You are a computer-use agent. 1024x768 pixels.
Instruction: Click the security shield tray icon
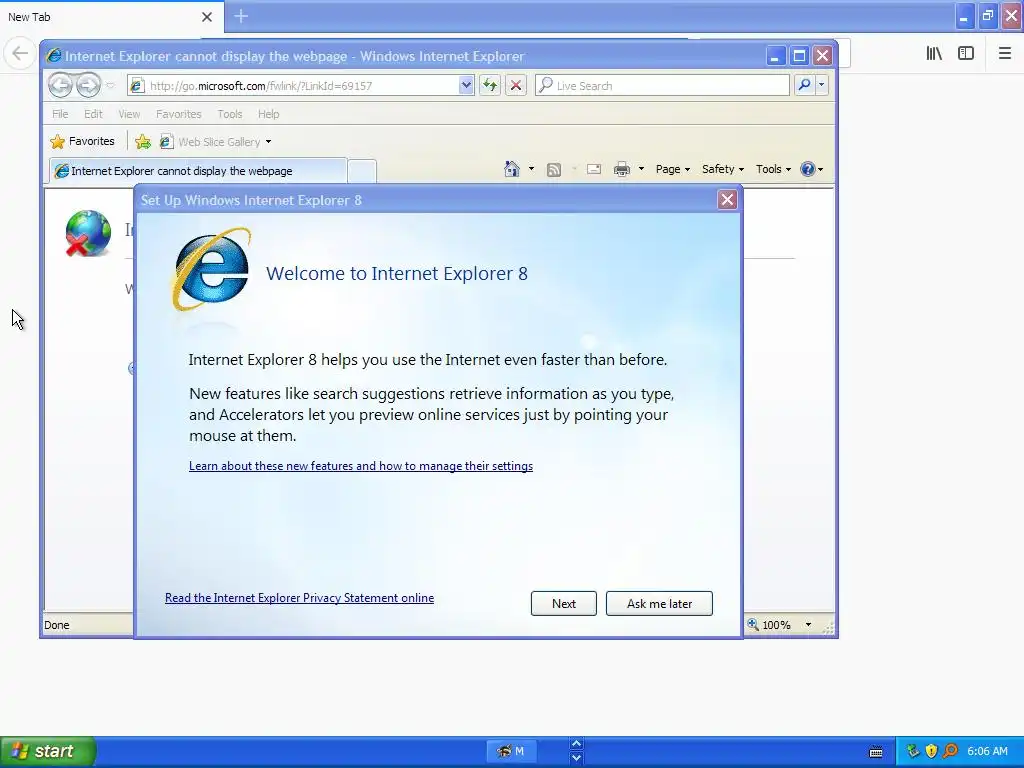(x=931, y=751)
